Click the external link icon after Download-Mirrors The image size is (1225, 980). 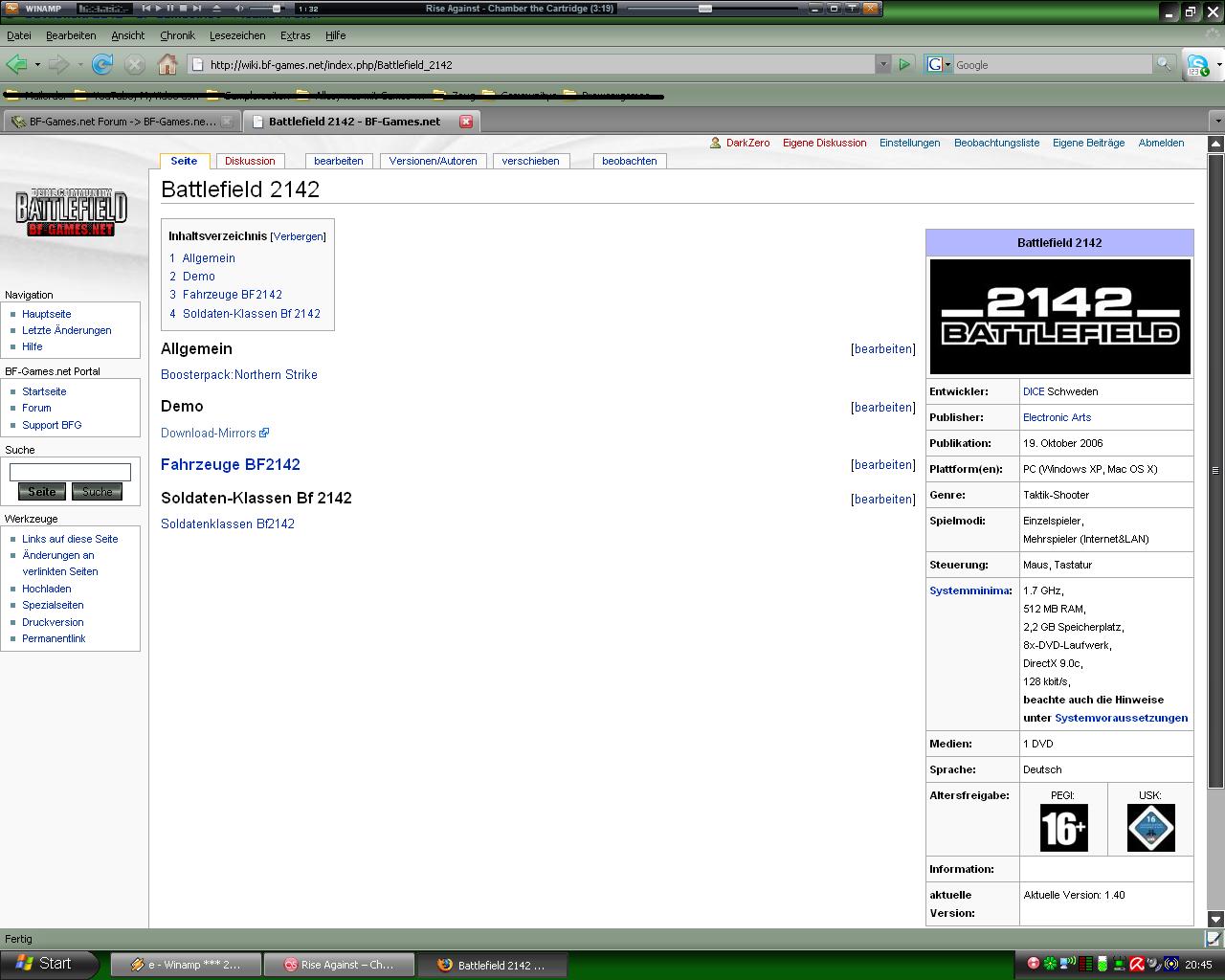pos(264,433)
